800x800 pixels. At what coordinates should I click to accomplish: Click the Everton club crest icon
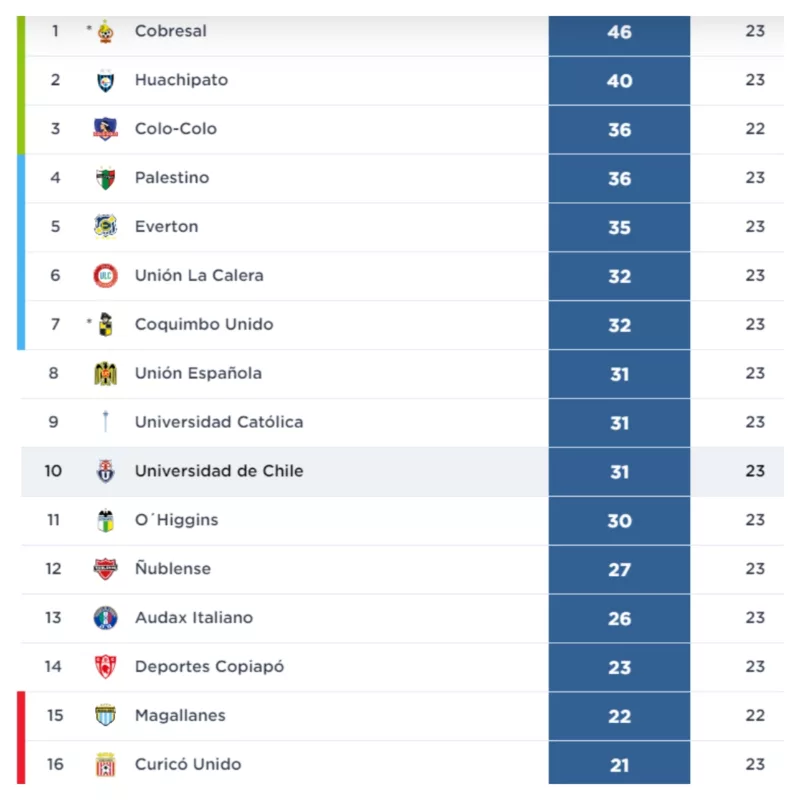coord(105,227)
